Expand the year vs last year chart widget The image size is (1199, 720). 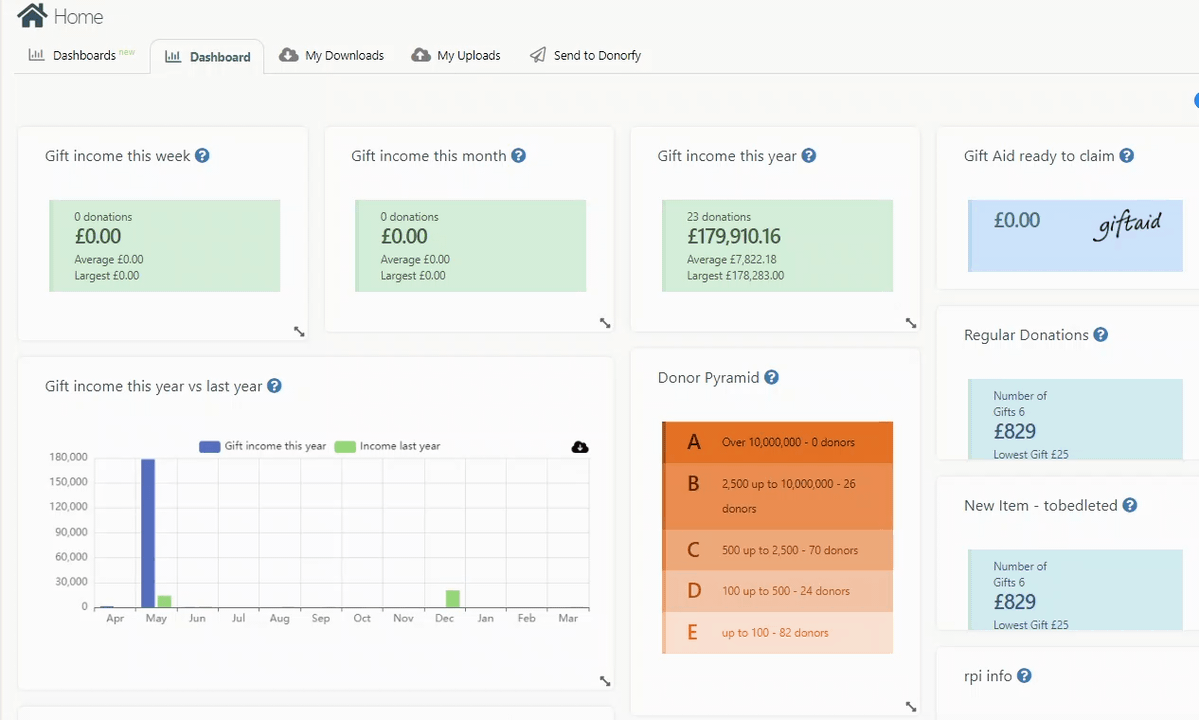click(605, 680)
